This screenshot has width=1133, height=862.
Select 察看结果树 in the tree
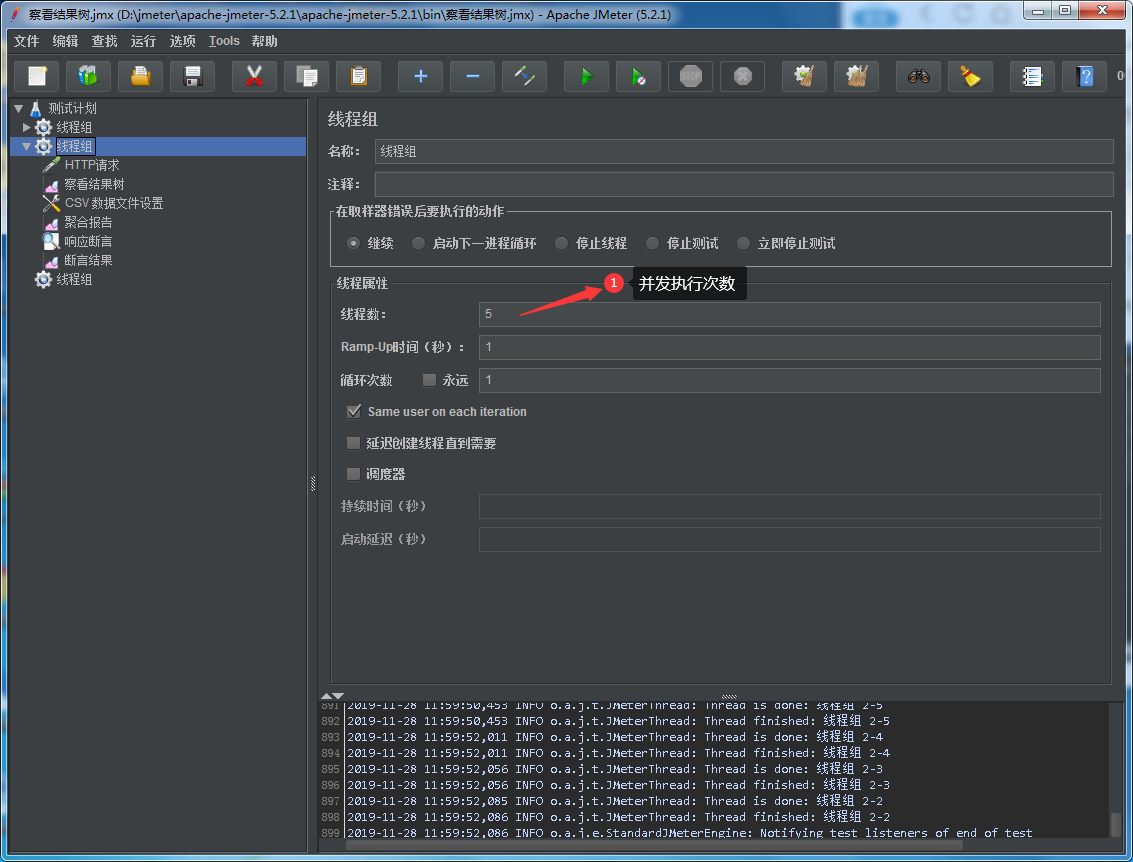click(x=94, y=184)
